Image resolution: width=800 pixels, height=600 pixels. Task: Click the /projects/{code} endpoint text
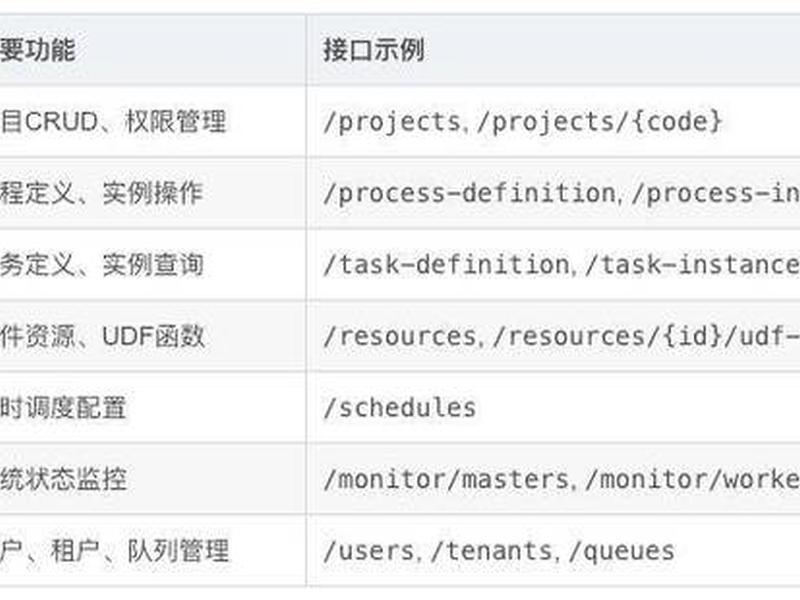pyautogui.click(x=599, y=122)
